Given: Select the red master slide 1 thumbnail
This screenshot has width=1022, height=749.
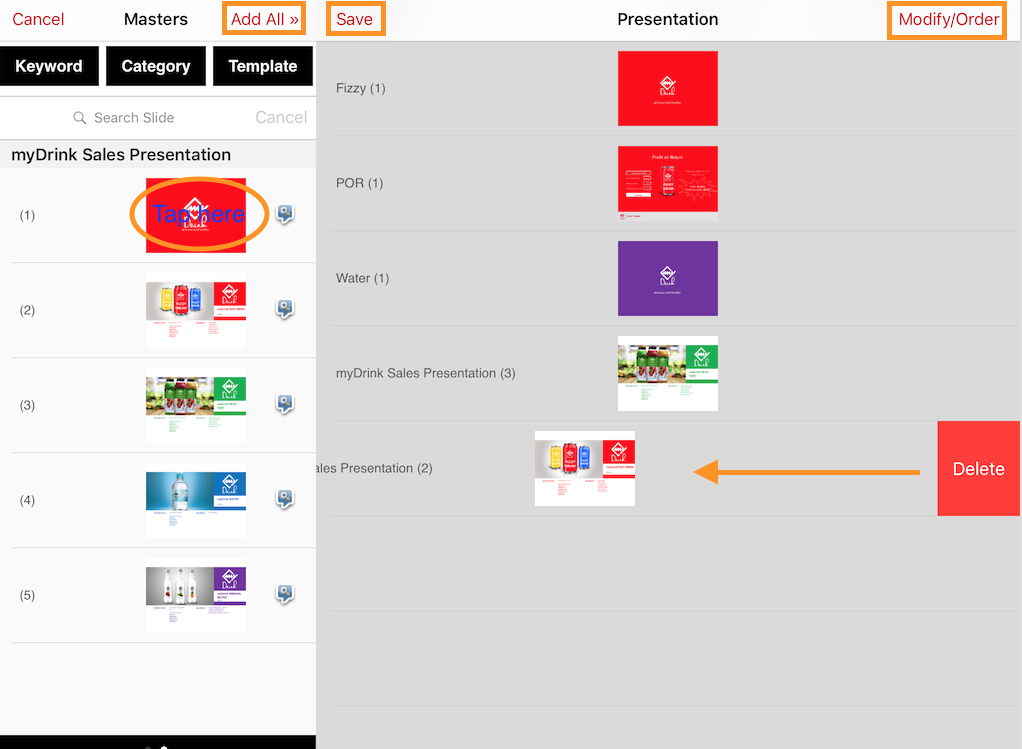Looking at the screenshot, I should pos(196,215).
